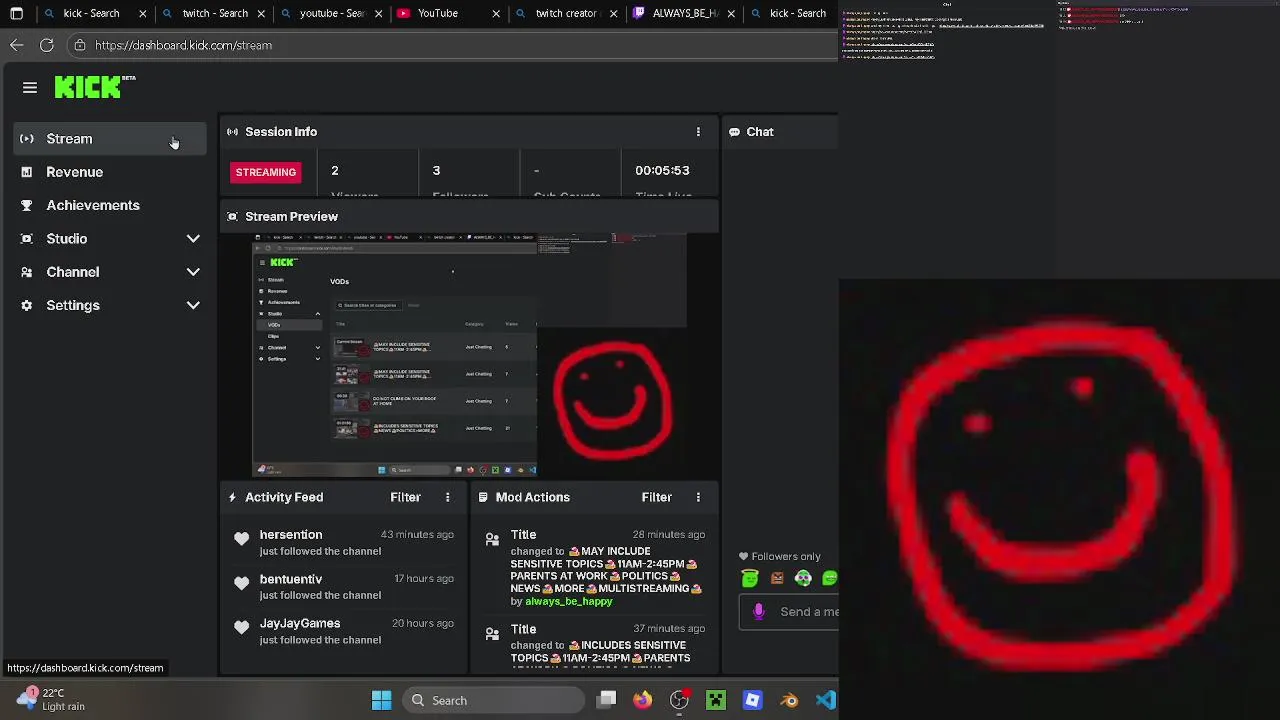Close the YouTube browser tab
Screen dimensions: 1280x720
[496, 14]
